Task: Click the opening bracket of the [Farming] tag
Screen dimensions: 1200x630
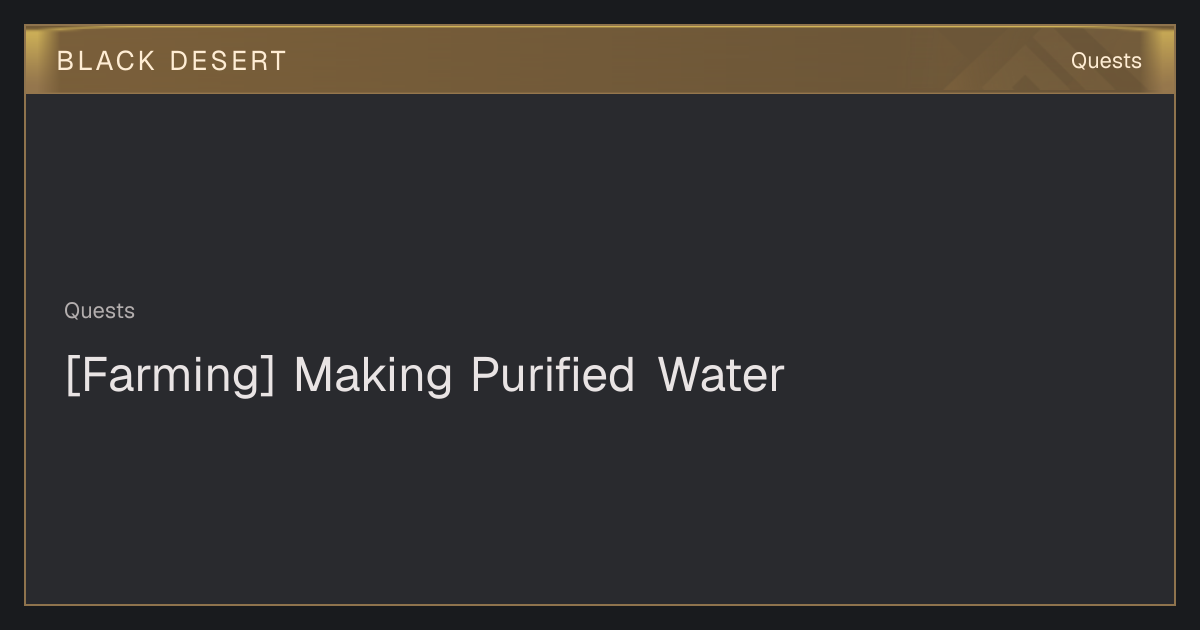Action: (71, 376)
